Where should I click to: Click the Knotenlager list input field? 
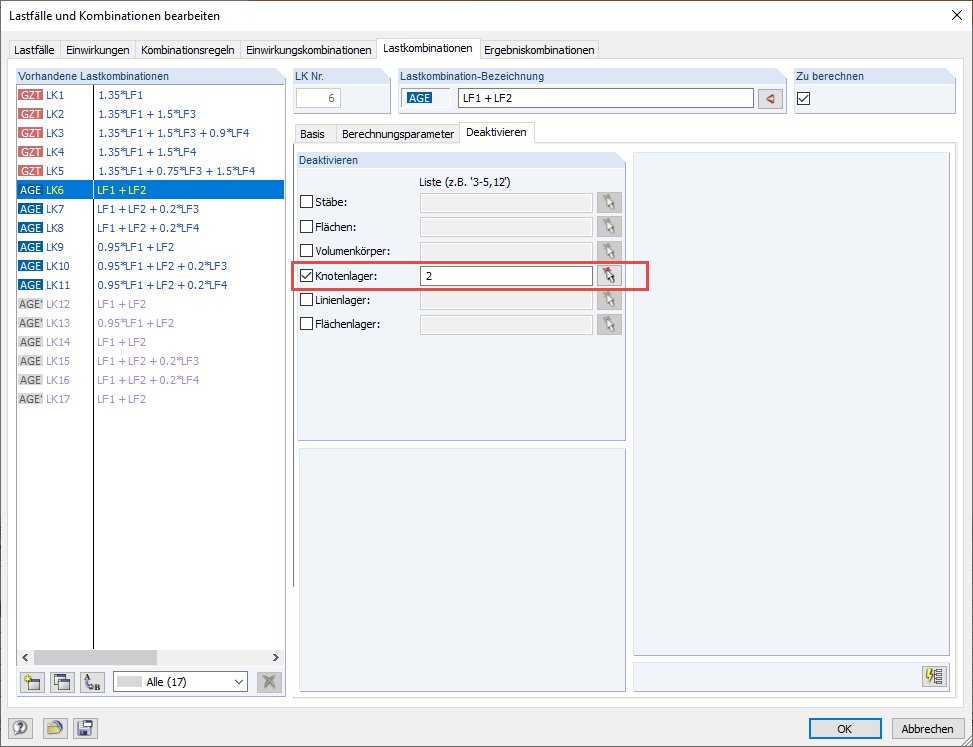pyautogui.click(x=506, y=275)
